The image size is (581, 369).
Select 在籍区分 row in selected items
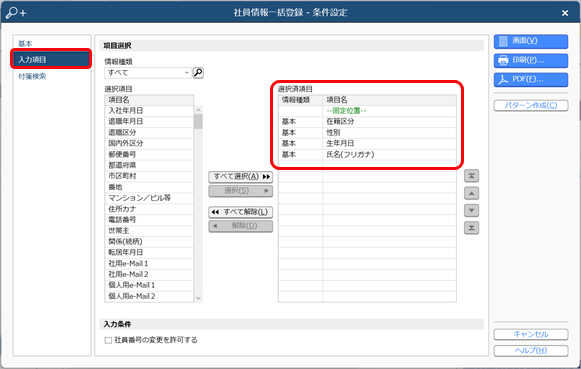coord(367,122)
